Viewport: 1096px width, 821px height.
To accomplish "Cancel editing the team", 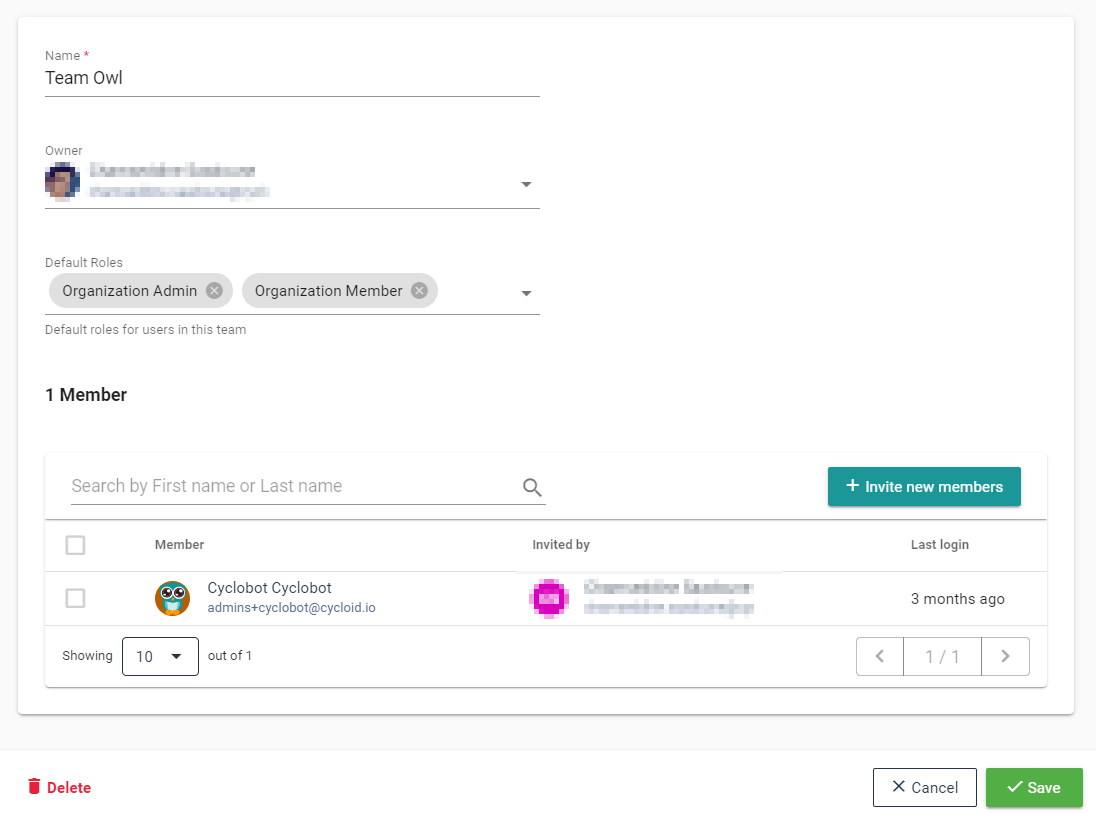I will 924,787.
